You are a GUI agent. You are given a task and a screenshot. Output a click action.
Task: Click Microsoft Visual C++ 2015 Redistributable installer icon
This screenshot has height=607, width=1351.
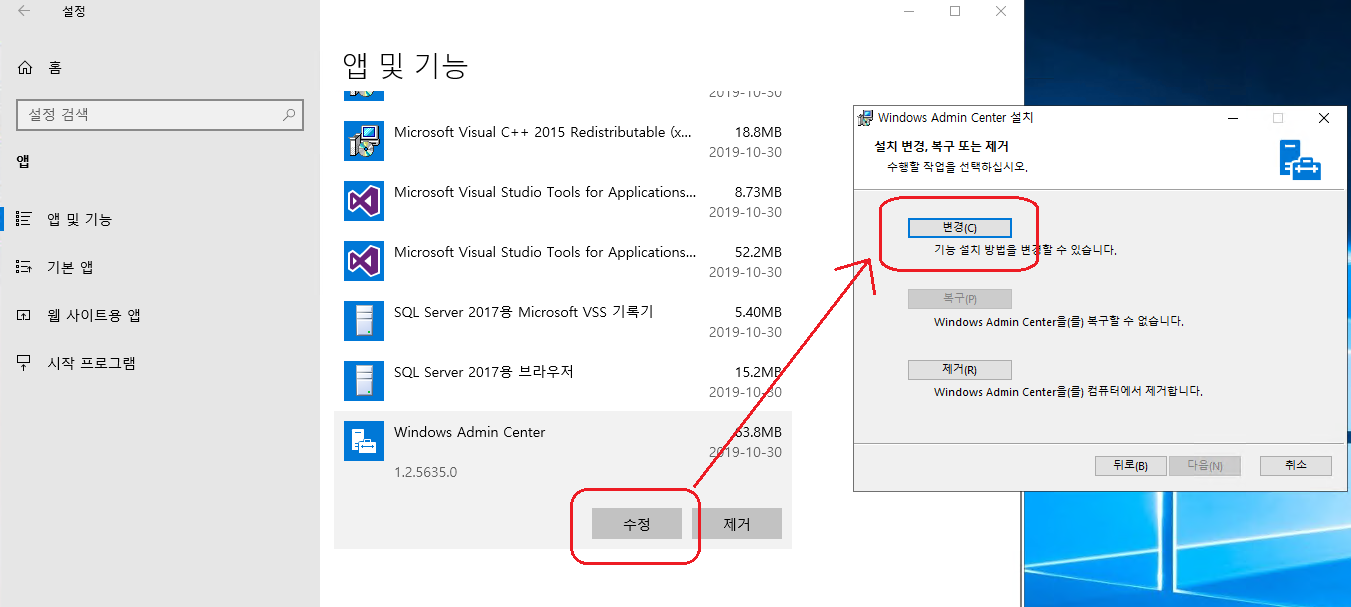coord(364,141)
